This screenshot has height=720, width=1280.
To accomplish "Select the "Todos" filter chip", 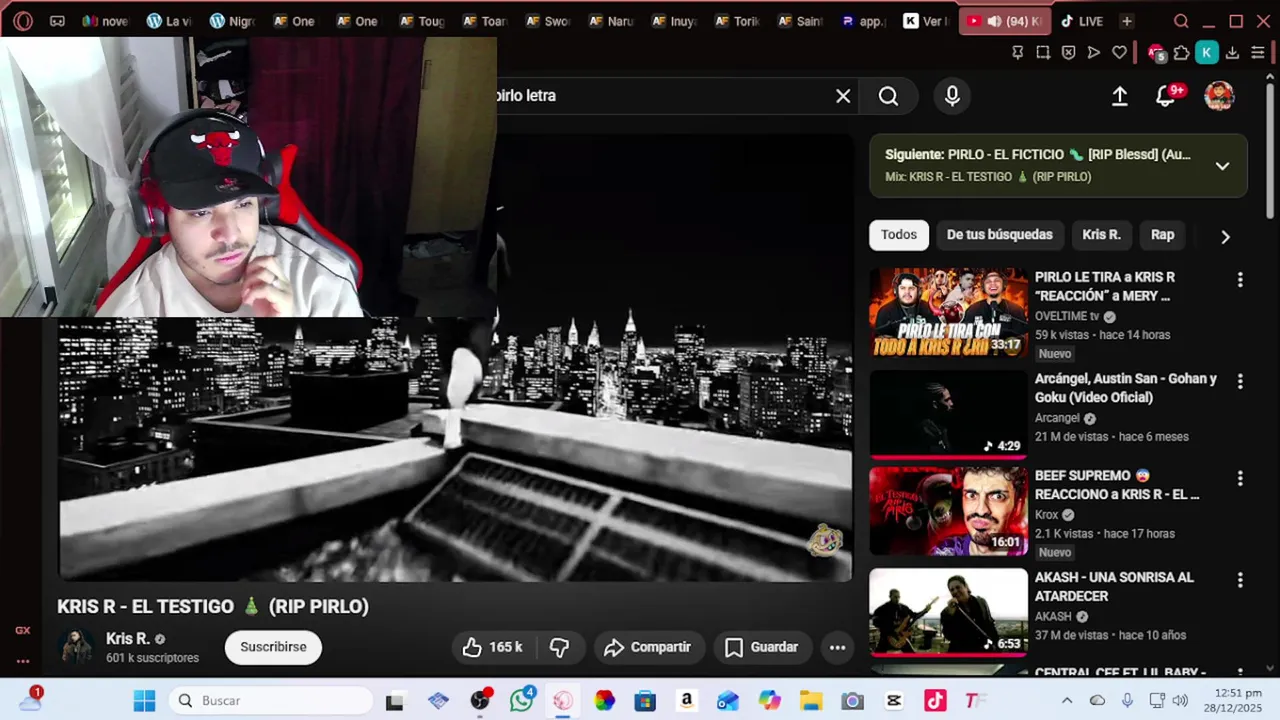I will coord(898,235).
